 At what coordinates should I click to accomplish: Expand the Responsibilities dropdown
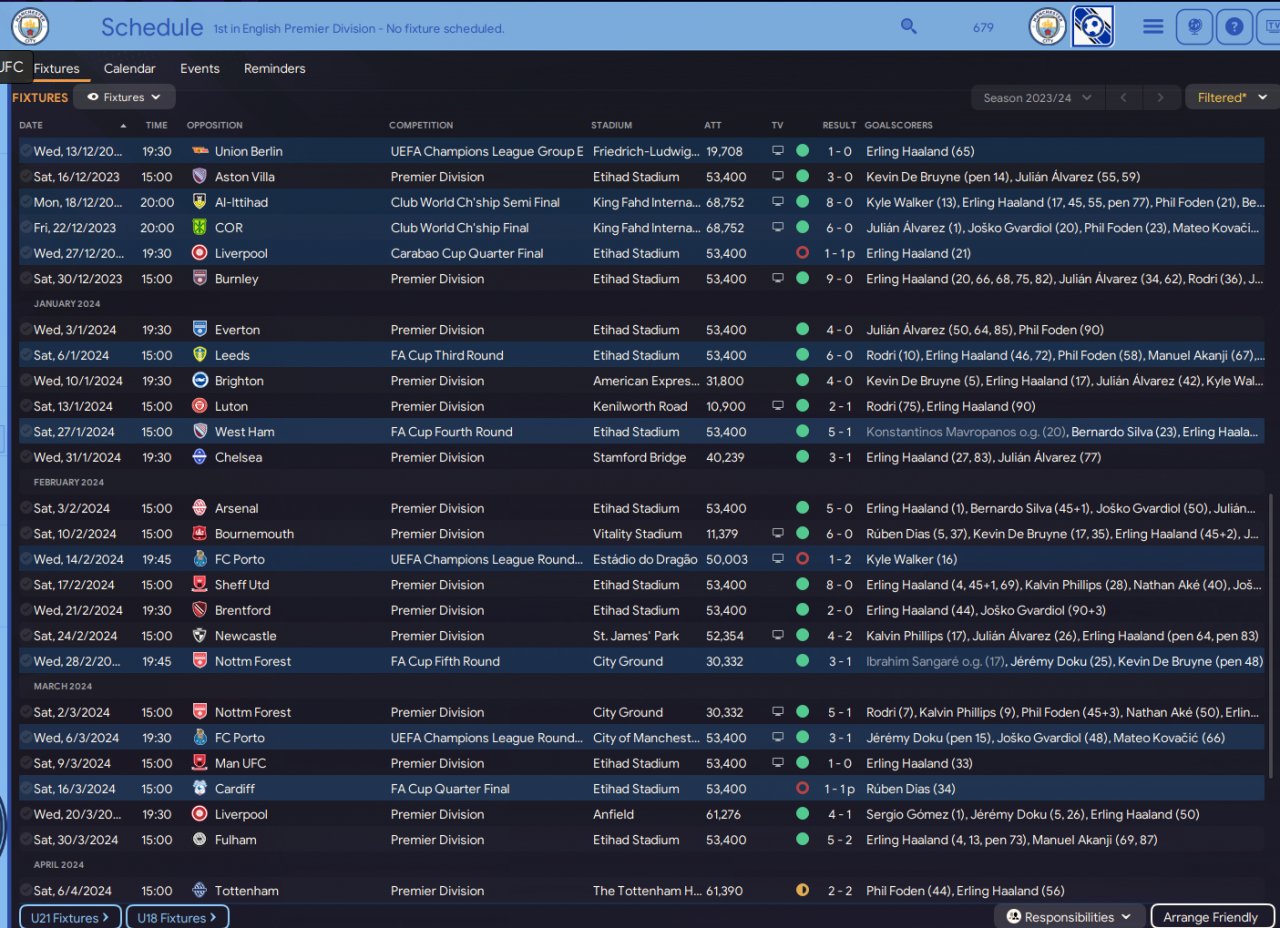click(x=1070, y=917)
